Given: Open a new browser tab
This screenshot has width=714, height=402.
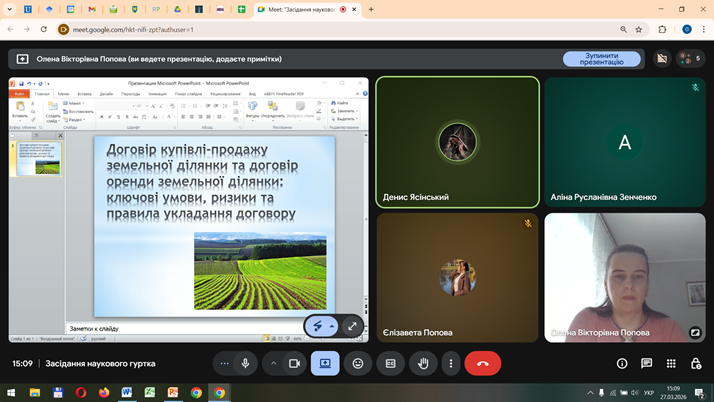Looking at the screenshot, I should (x=371, y=9).
